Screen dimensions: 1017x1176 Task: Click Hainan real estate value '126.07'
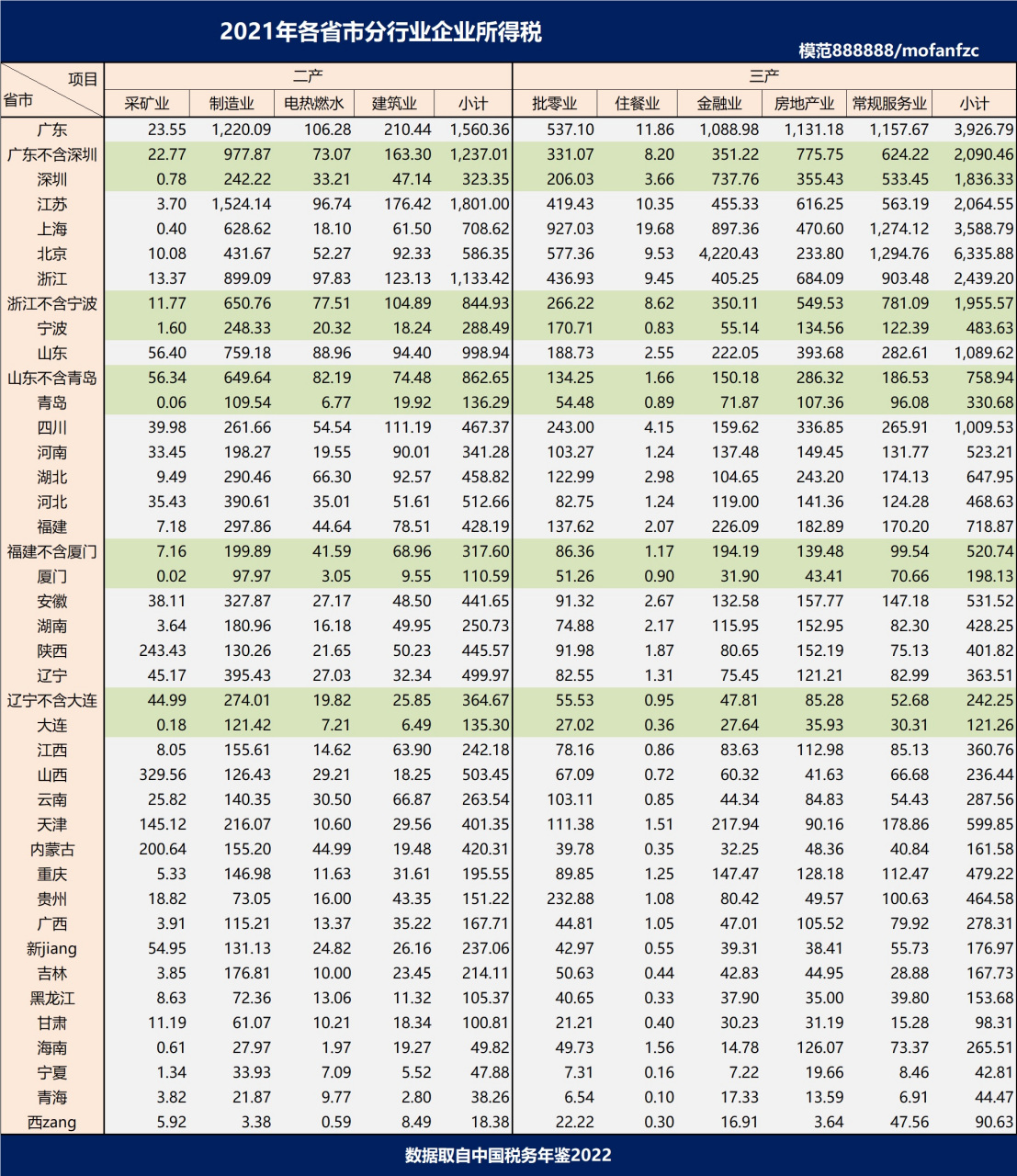pyautogui.click(x=819, y=1047)
